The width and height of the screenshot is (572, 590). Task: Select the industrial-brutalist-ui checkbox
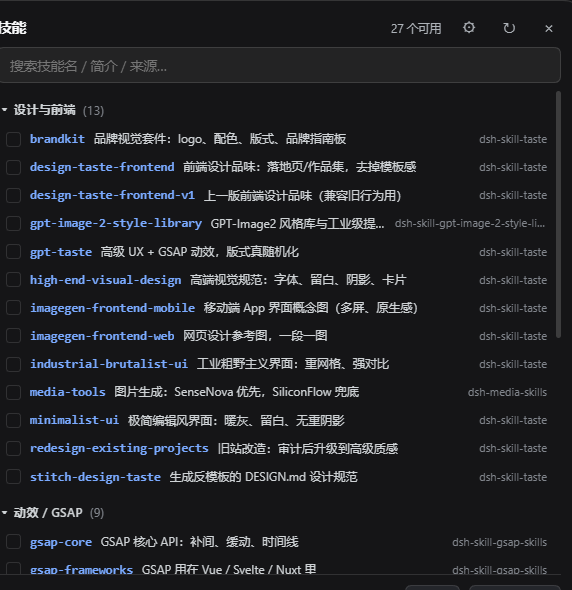click(x=14, y=364)
